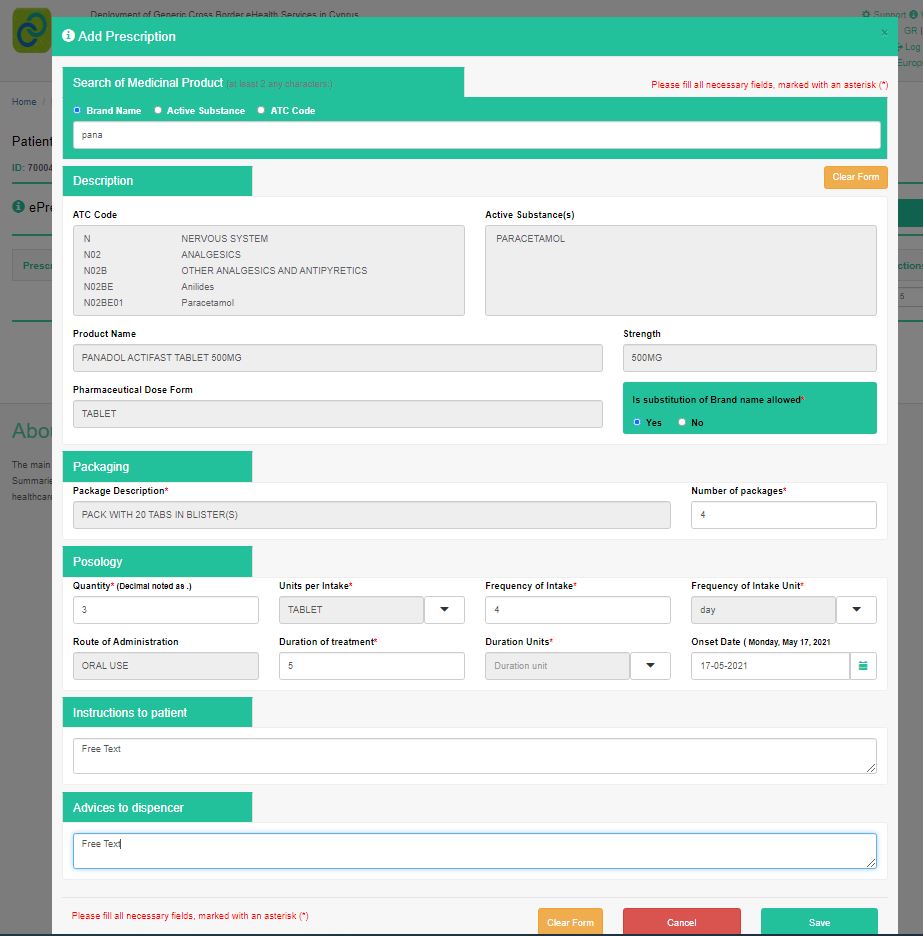Open the Units per Intake dropdown

coord(444,610)
